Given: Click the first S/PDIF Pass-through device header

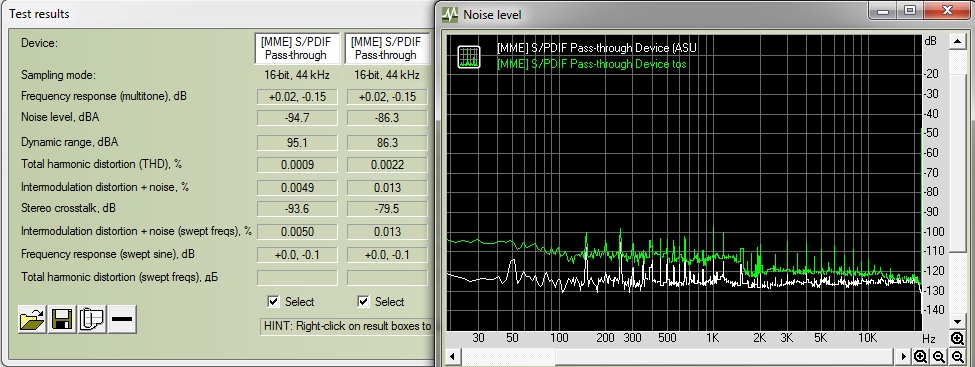Looking at the screenshot, I should click(297, 49).
